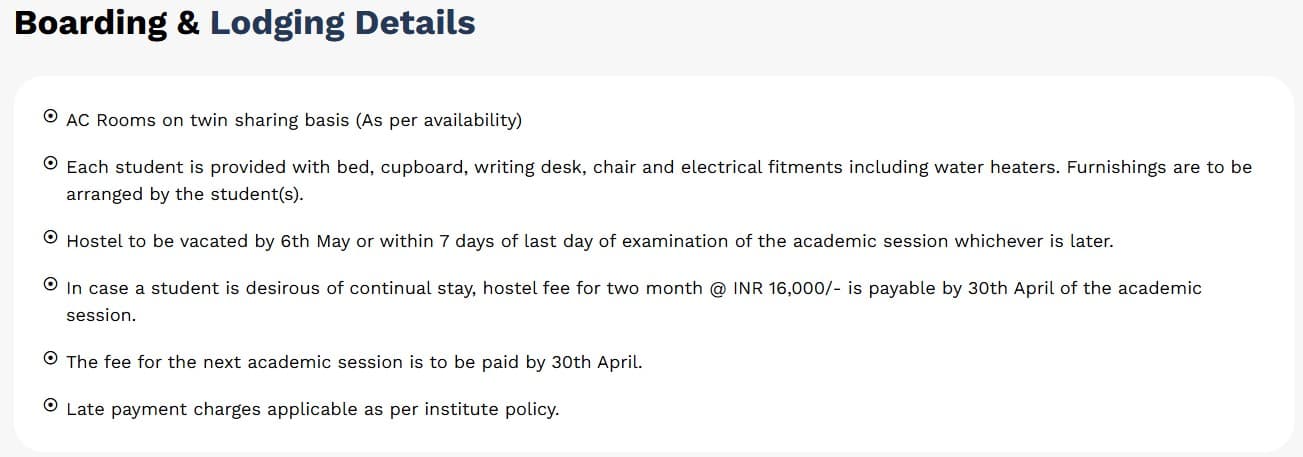Click the 'Boarding & Lodging Details' heading
The height and width of the screenshot is (457, 1303).
[x=245, y=23]
